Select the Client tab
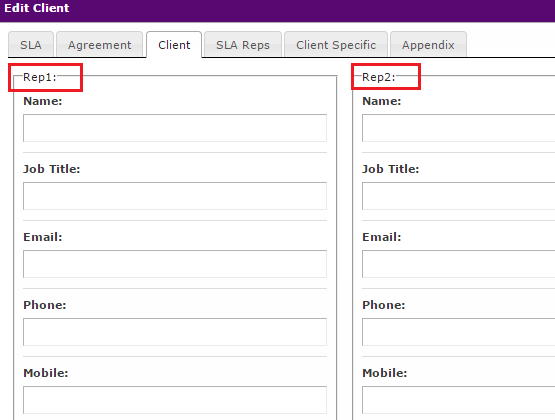Screen dimensions: 555x420 click(x=174, y=45)
